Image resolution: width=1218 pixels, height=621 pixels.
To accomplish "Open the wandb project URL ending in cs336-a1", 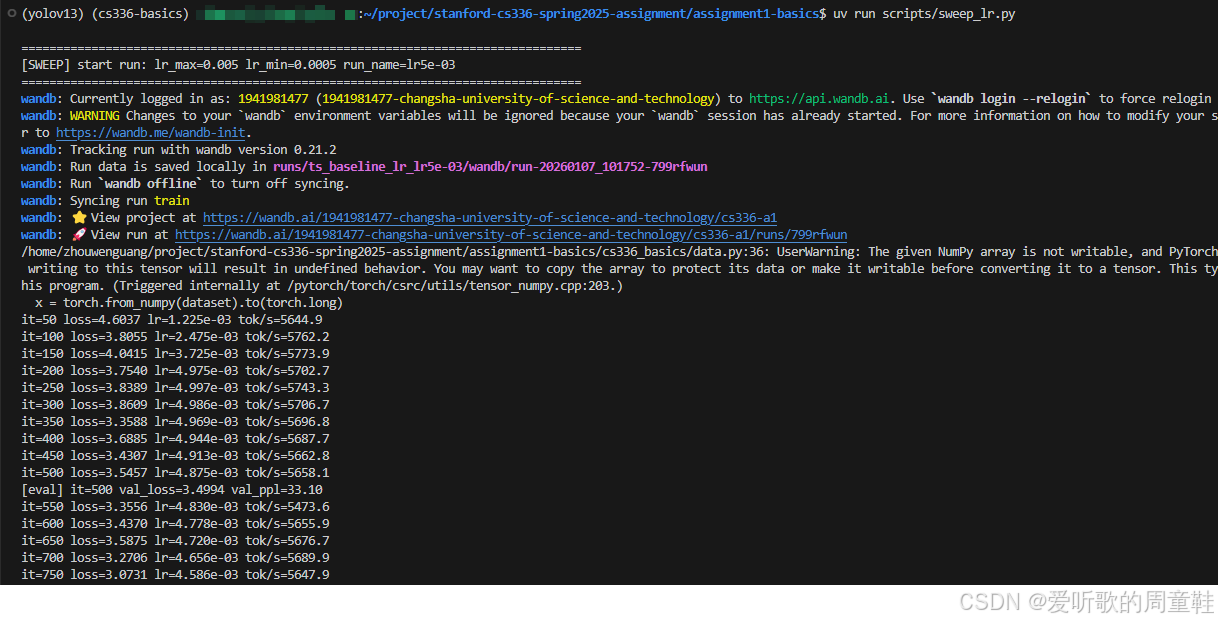I will [x=489, y=217].
